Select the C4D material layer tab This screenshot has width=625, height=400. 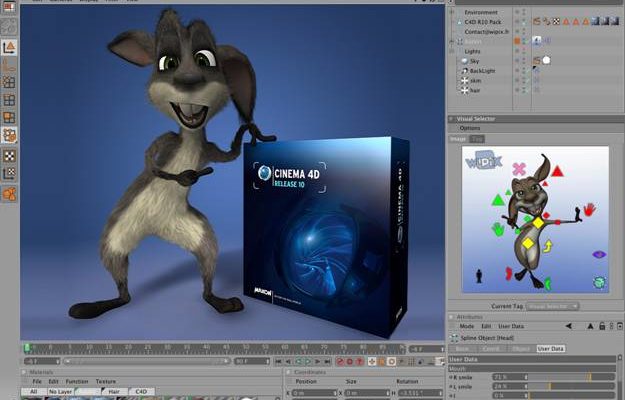pyautogui.click(x=141, y=391)
